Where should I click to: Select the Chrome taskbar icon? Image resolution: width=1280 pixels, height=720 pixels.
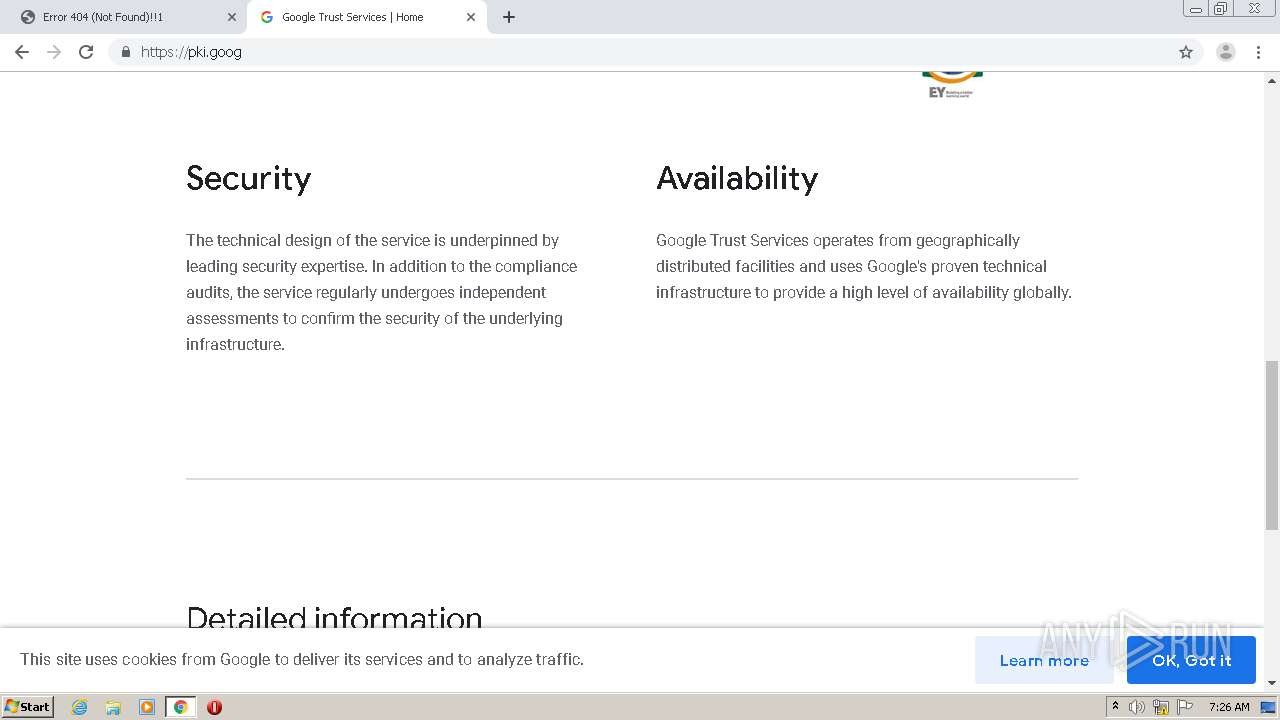(x=180, y=707)
